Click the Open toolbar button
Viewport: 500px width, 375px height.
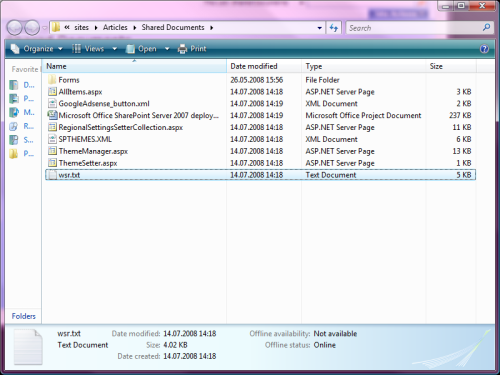(141, 49)
